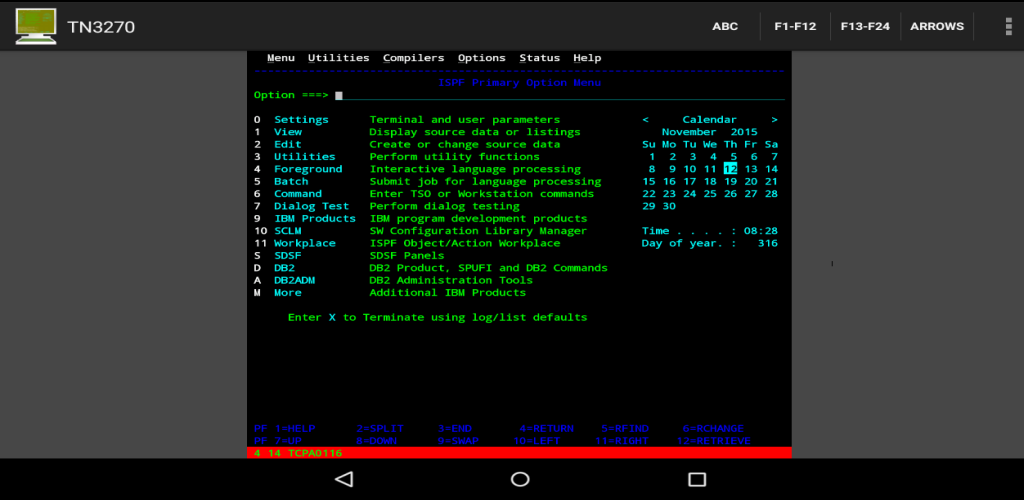Click the 9=SWAP PF key

pyautogui.click(x=458, y=441)
